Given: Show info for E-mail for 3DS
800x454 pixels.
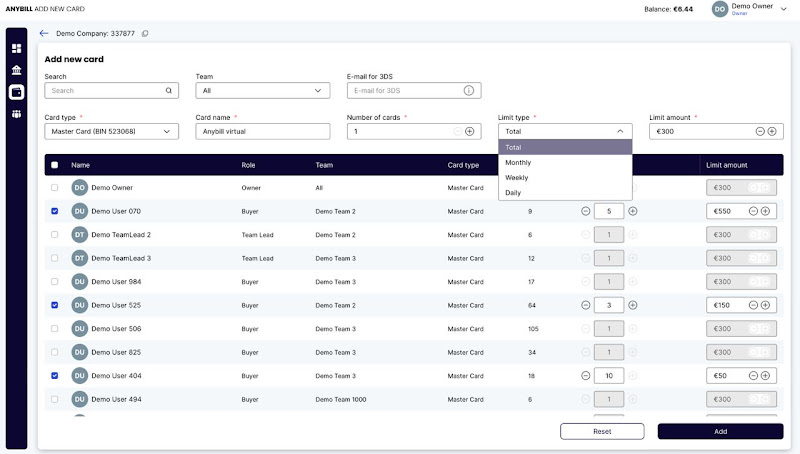Looking at the screenshot, I should (x=468, y=90).
